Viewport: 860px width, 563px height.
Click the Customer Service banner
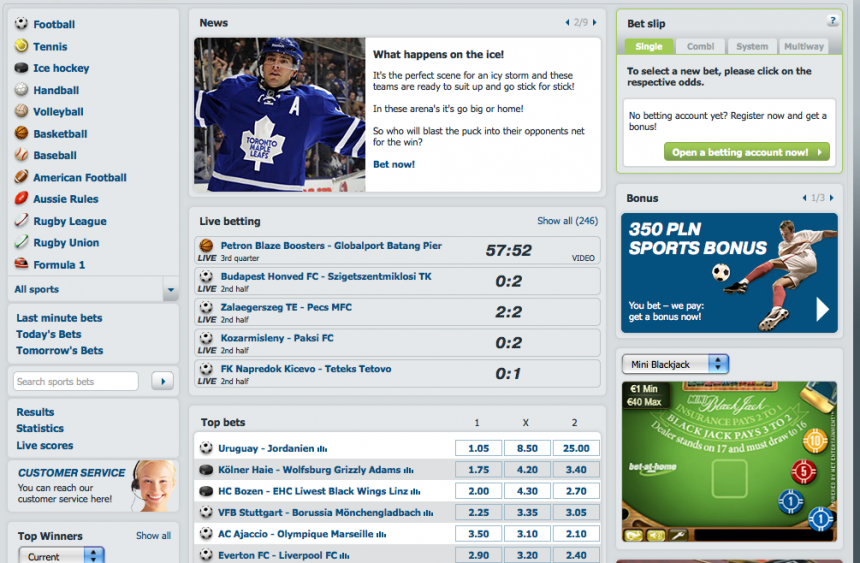pyautogui.click(x=93, y=486)
